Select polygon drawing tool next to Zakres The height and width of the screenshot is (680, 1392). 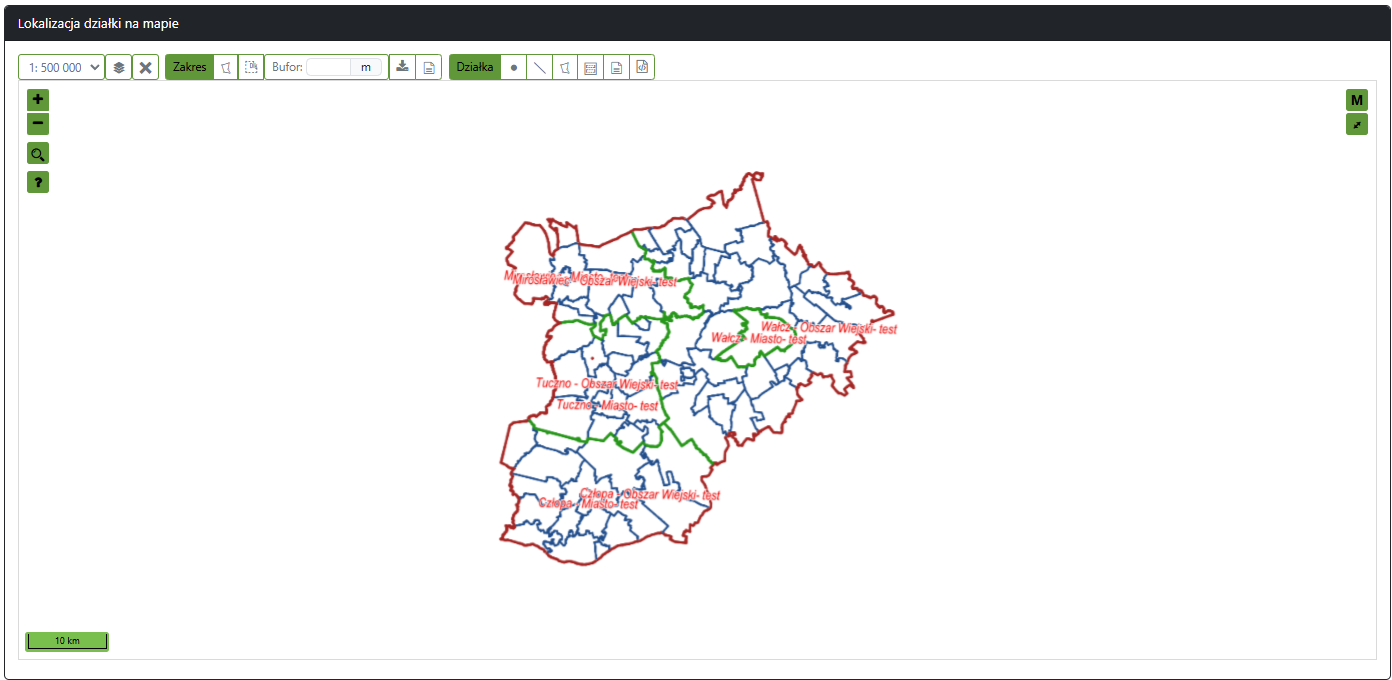226,67
